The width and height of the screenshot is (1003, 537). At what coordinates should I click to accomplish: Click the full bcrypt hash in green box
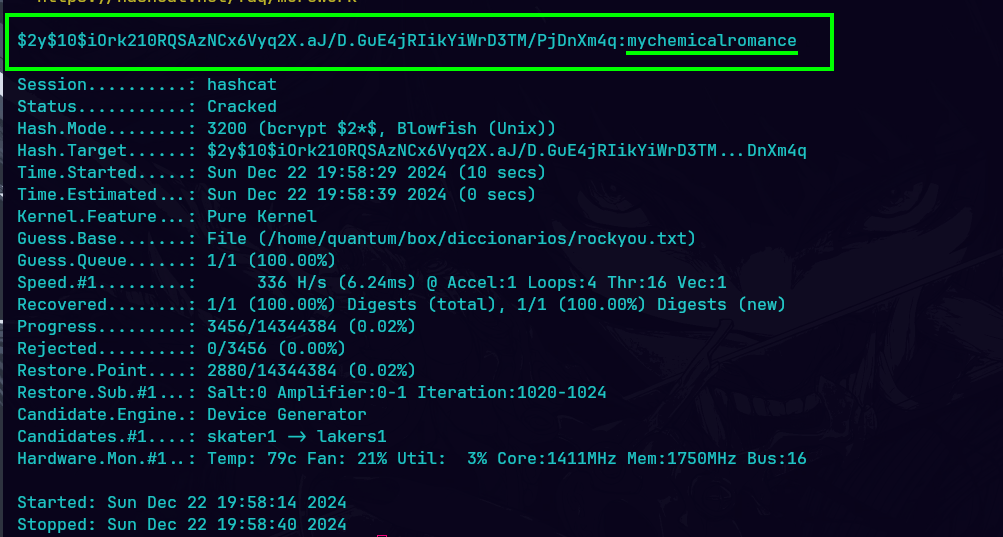point(320,41)
